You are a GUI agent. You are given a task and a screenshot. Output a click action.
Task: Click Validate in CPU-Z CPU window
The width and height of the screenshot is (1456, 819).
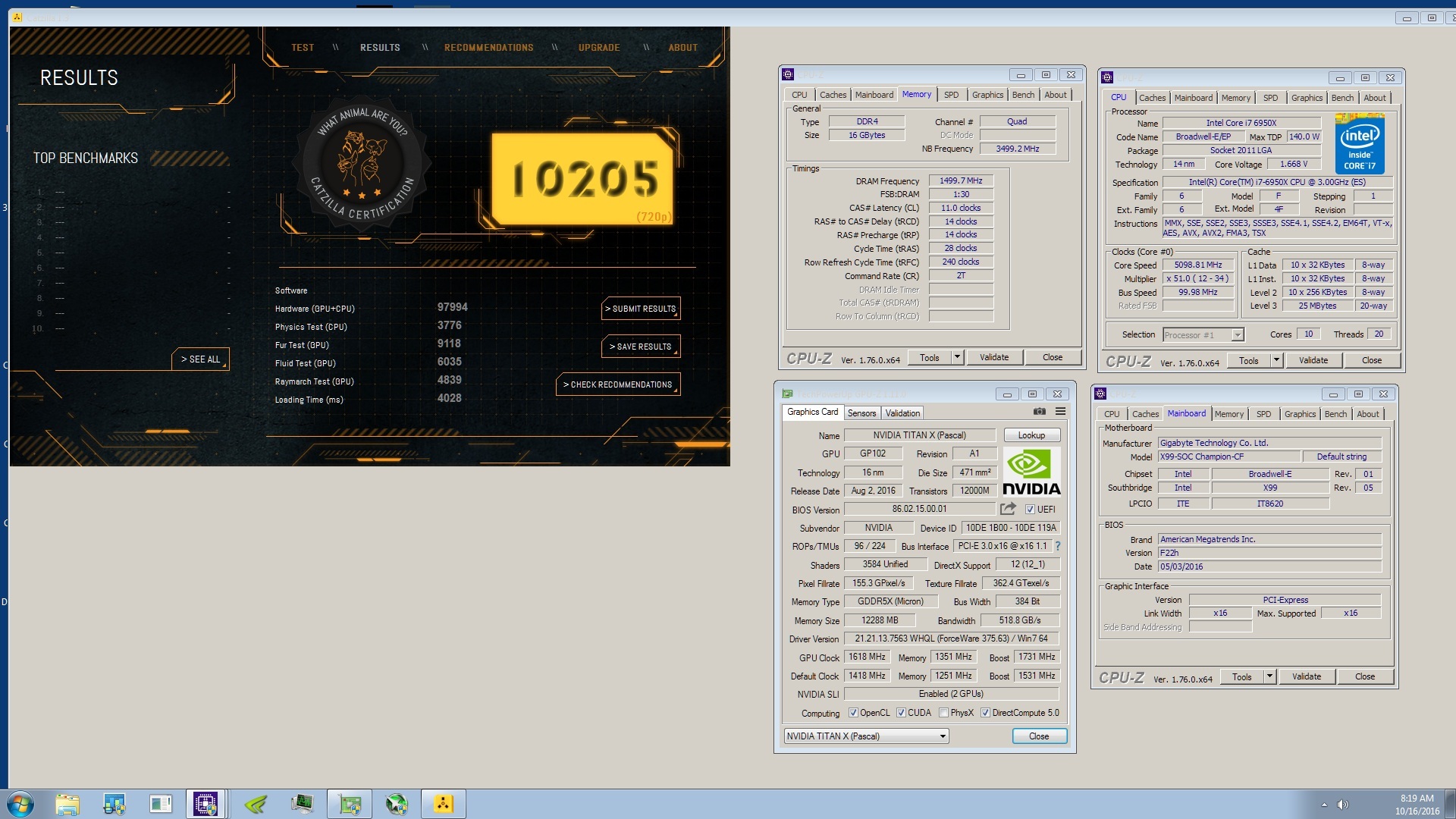1313,360
